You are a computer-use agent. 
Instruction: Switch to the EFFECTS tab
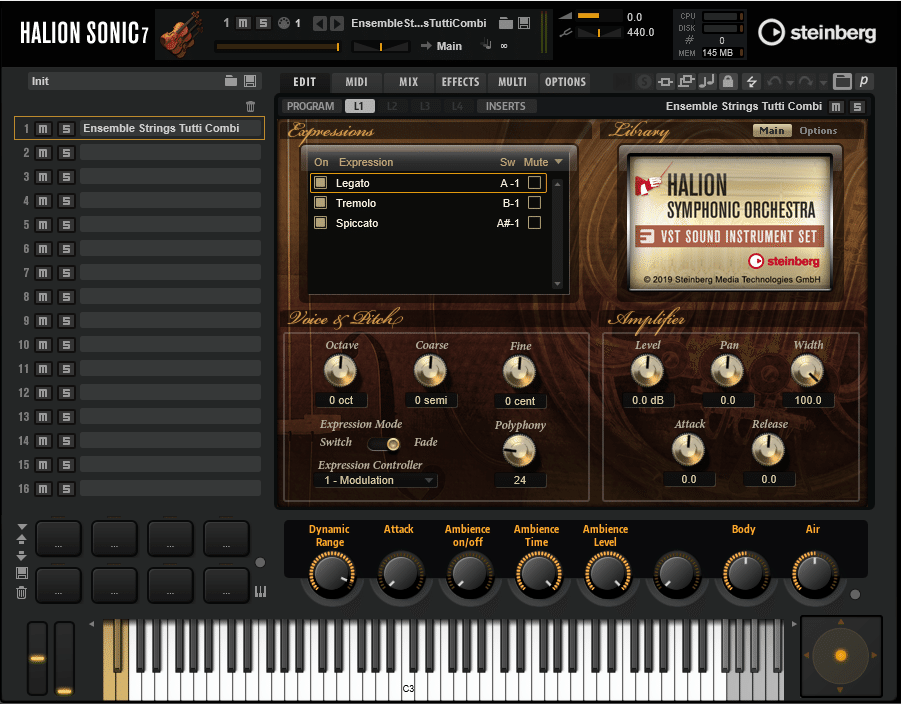(x=460, y=82)
